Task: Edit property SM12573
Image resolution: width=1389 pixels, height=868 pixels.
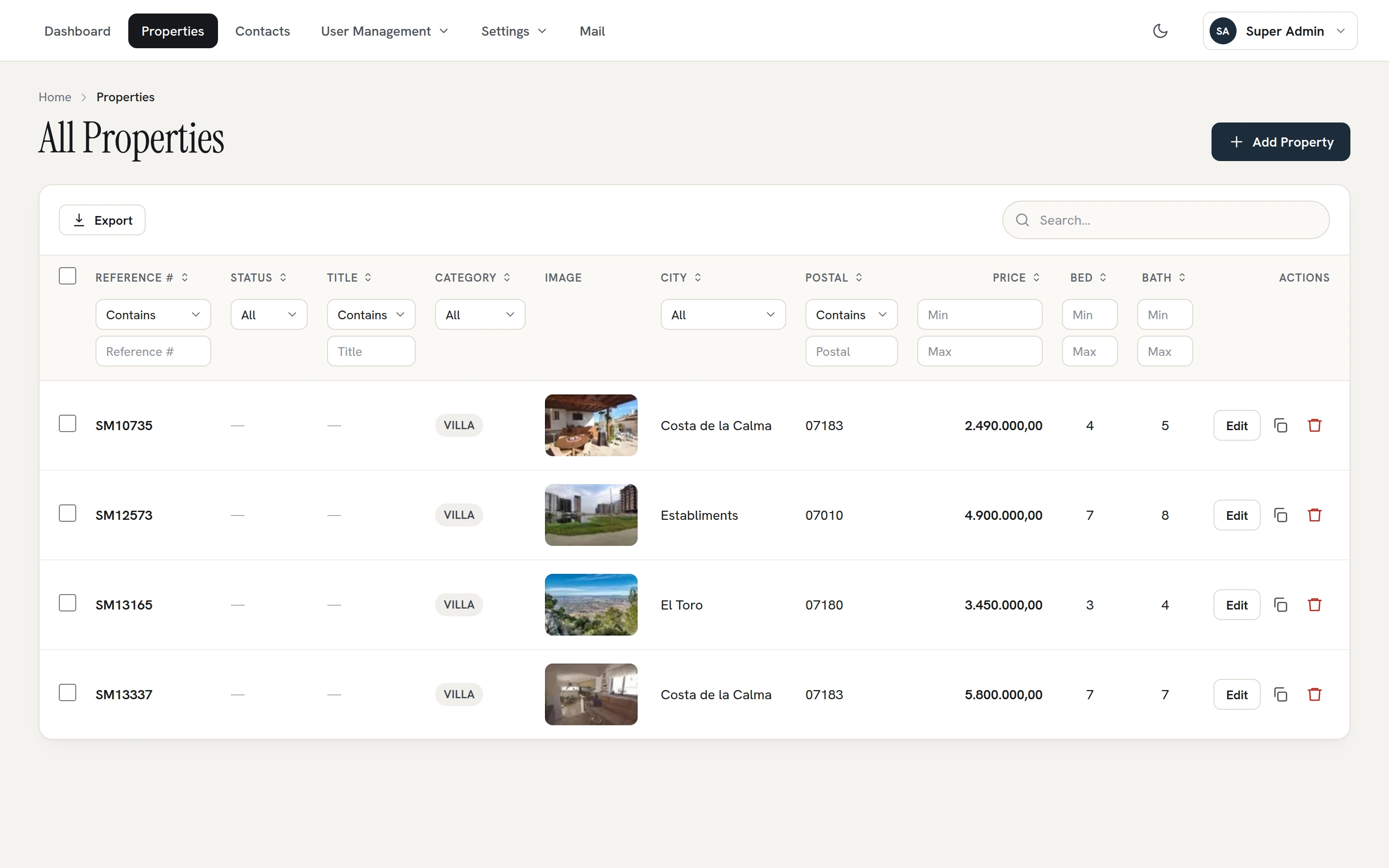Action: pyautogui.click(x=1236, y=515)
